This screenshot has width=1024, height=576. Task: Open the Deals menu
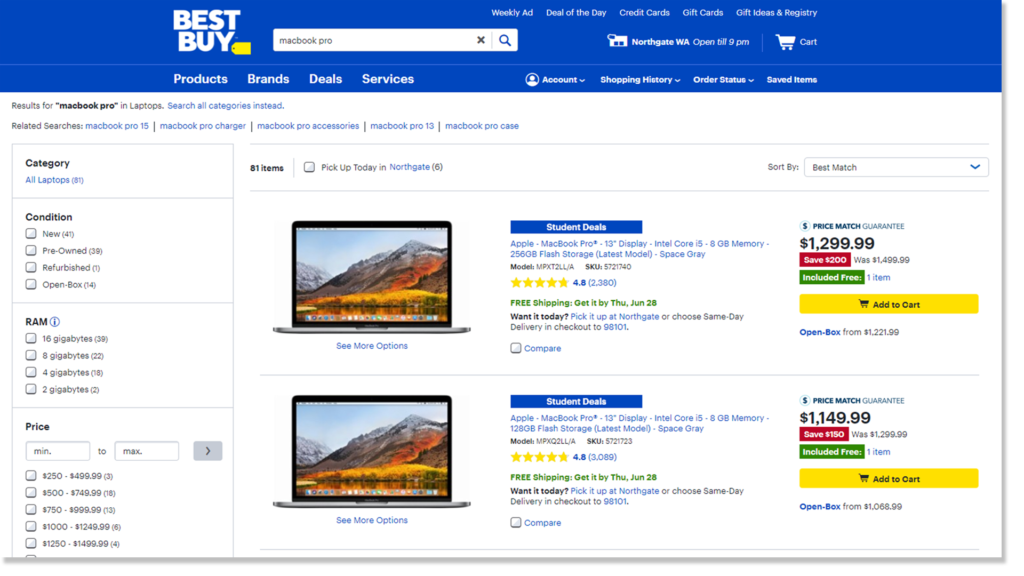click(x=325, y=79)
